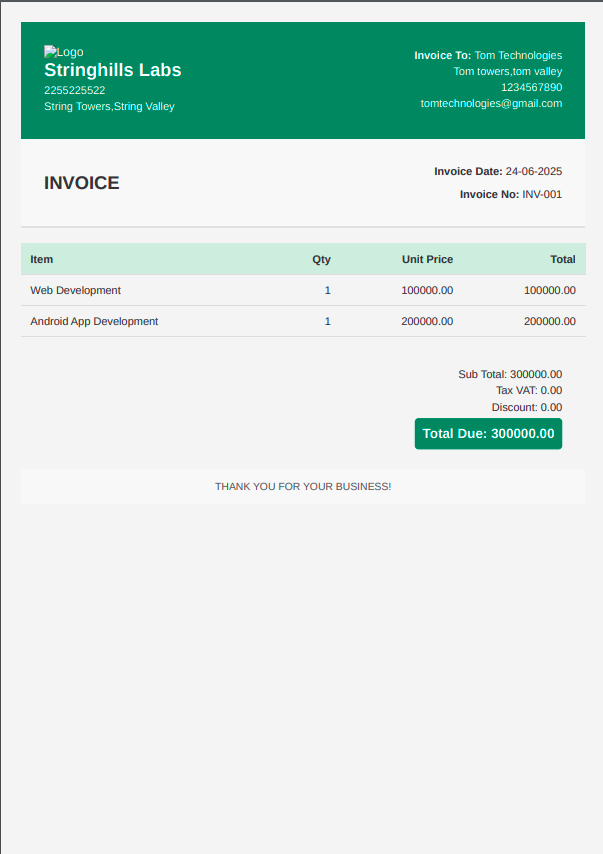Click the THANK YOU FOR YOUR BUSINESS footer
Viewport: 603px width, 854px height.
click(303, 486)
